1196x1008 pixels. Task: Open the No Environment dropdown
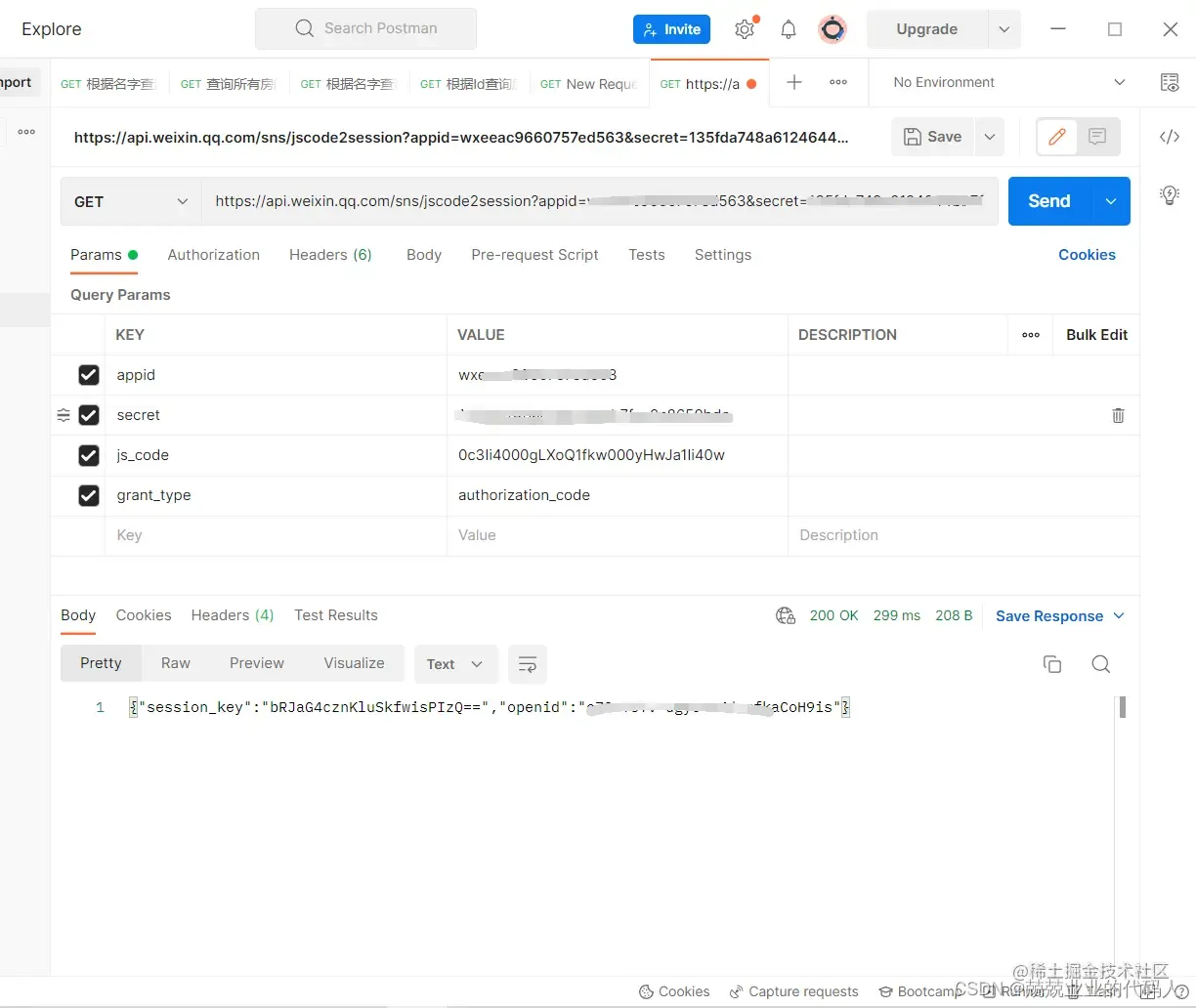pos(1009,83)
